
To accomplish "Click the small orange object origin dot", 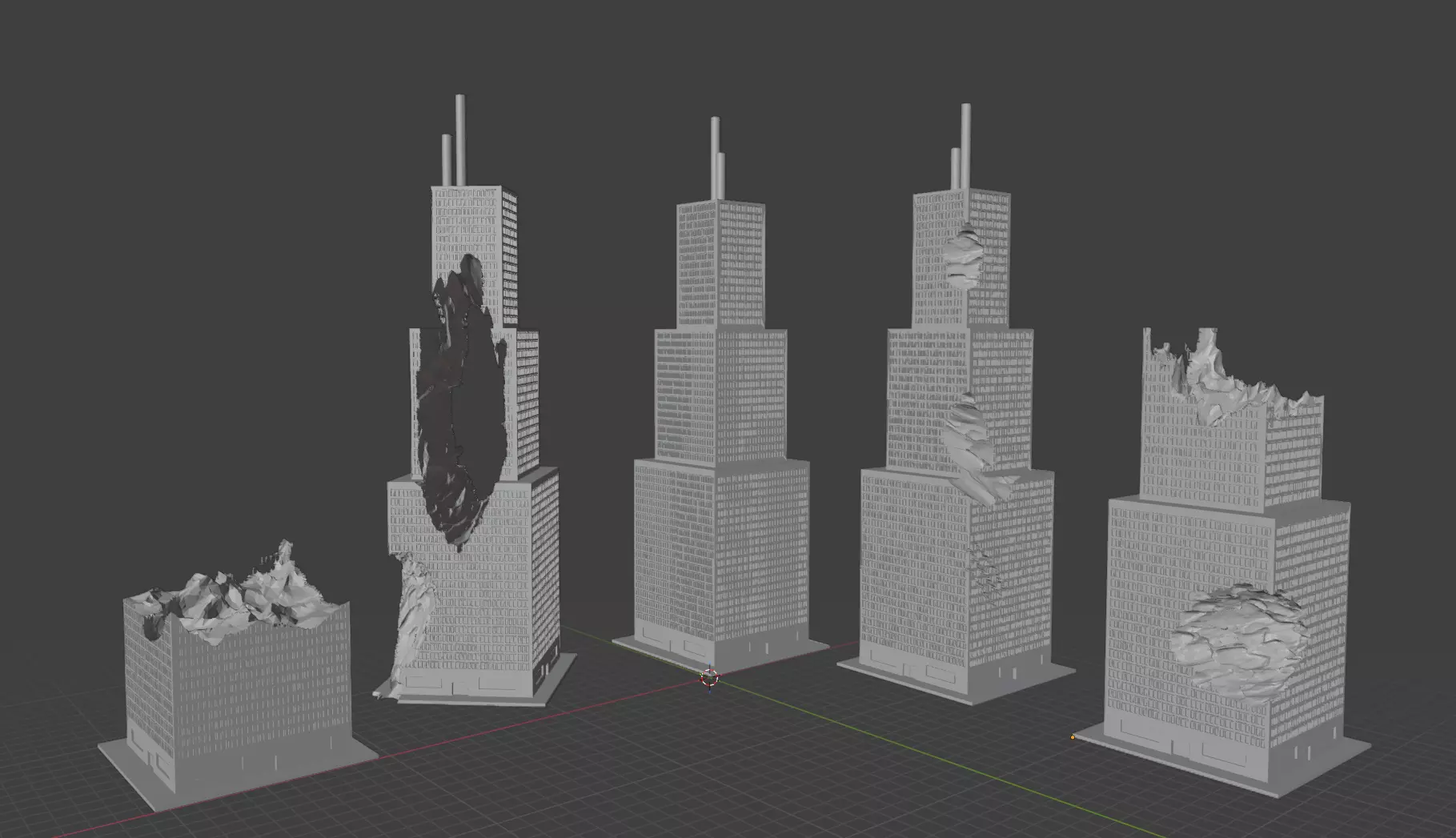I will pos(1073,737).
